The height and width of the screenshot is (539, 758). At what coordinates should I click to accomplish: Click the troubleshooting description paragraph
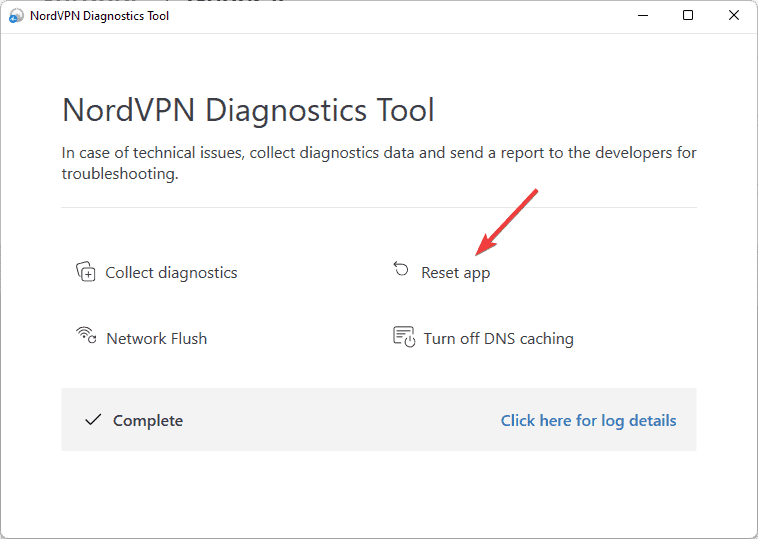point(378,163)
